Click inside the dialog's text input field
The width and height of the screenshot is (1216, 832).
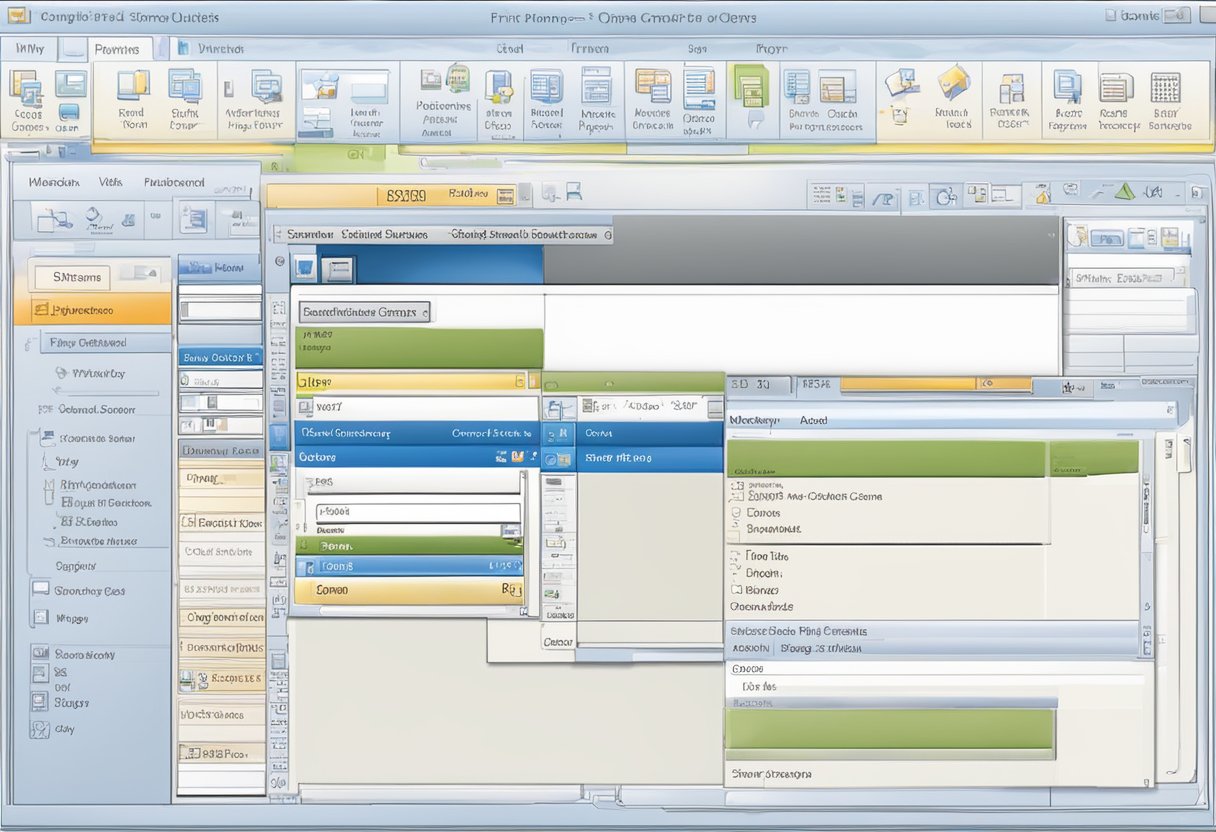click(418, 510)
